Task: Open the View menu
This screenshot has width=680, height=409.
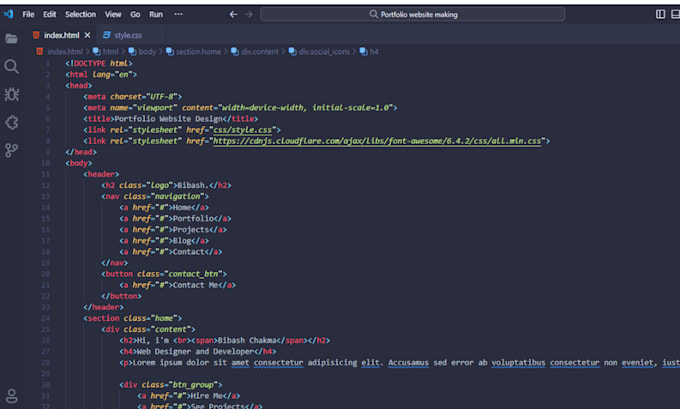Action: tap(113, 14)
